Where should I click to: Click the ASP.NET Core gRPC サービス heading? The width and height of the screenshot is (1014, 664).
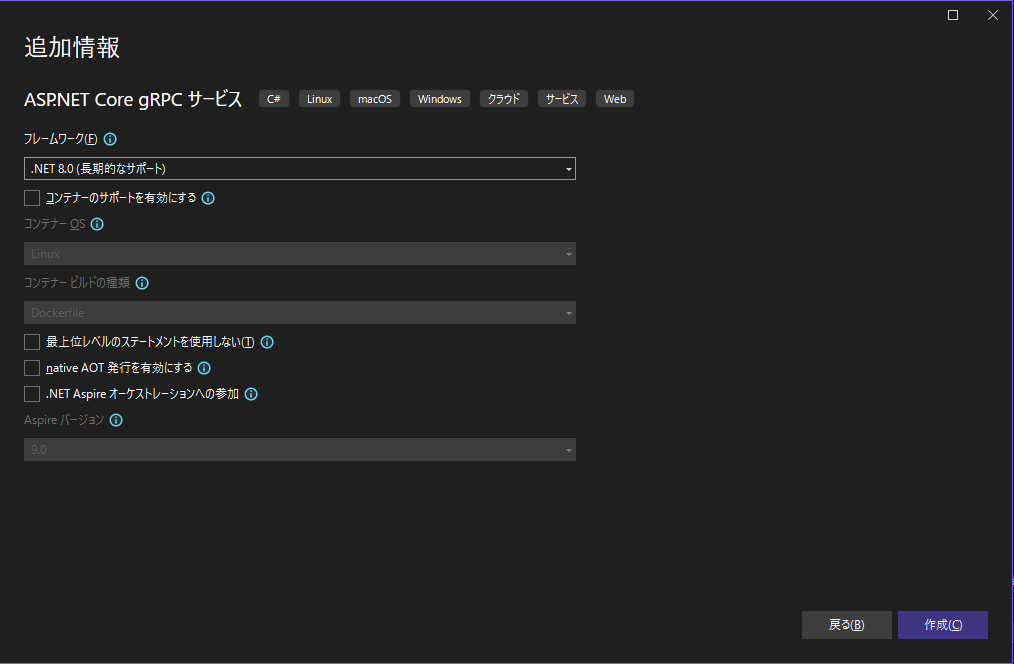click(133, 100)
